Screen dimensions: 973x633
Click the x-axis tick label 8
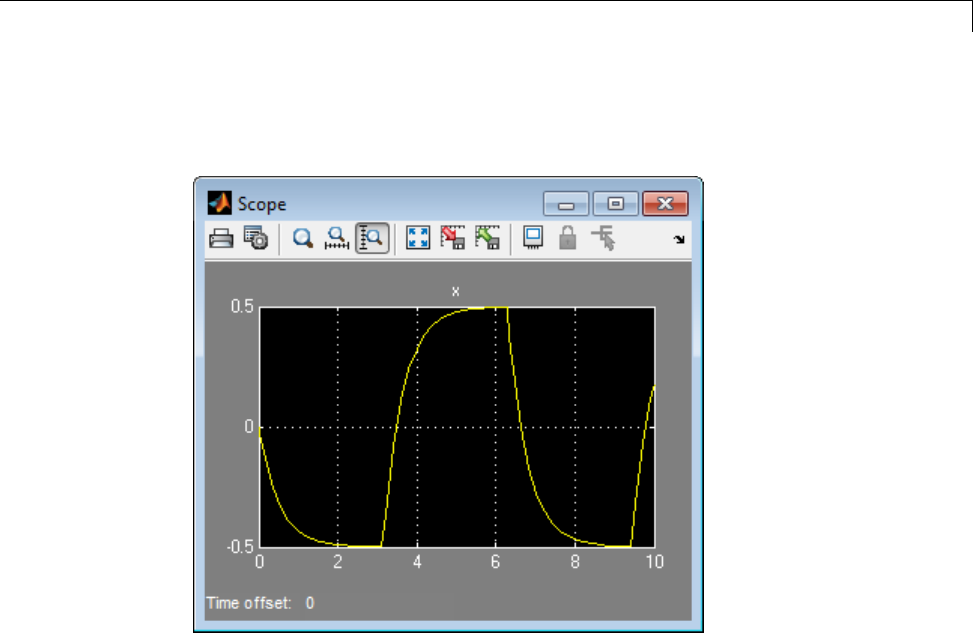[575, 562]
